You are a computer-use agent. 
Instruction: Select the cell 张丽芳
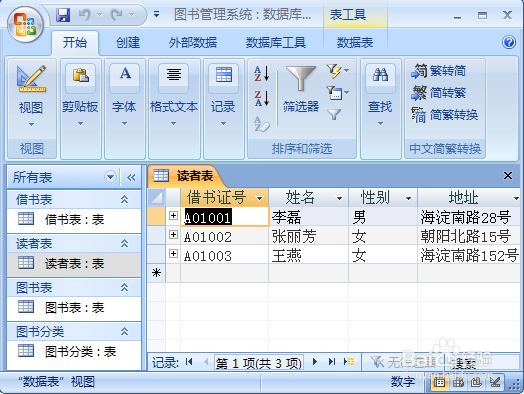click(x=308, y=236)
